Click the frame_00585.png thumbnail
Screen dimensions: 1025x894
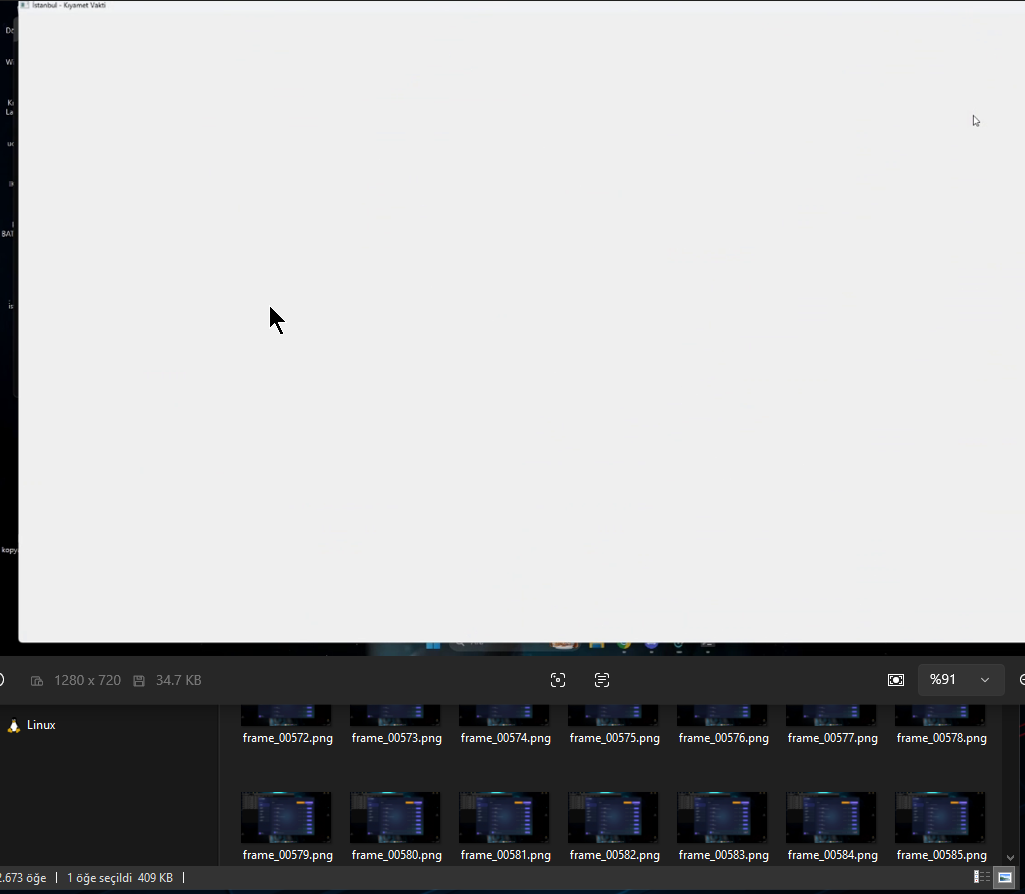pyautogui.click(x=940, y=818)
